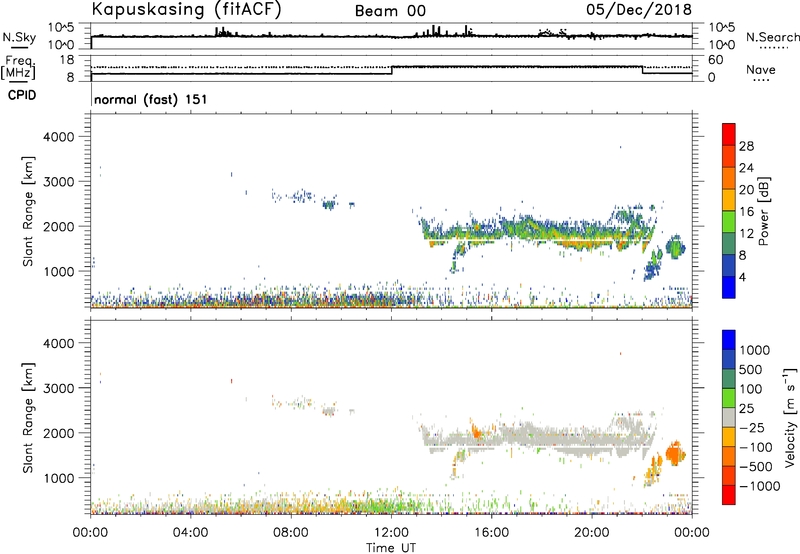Viewport: 800px width, 554px height.
Task: Click the blue top segment of Velocity colorbar
Action: click(x=729, y=340)
